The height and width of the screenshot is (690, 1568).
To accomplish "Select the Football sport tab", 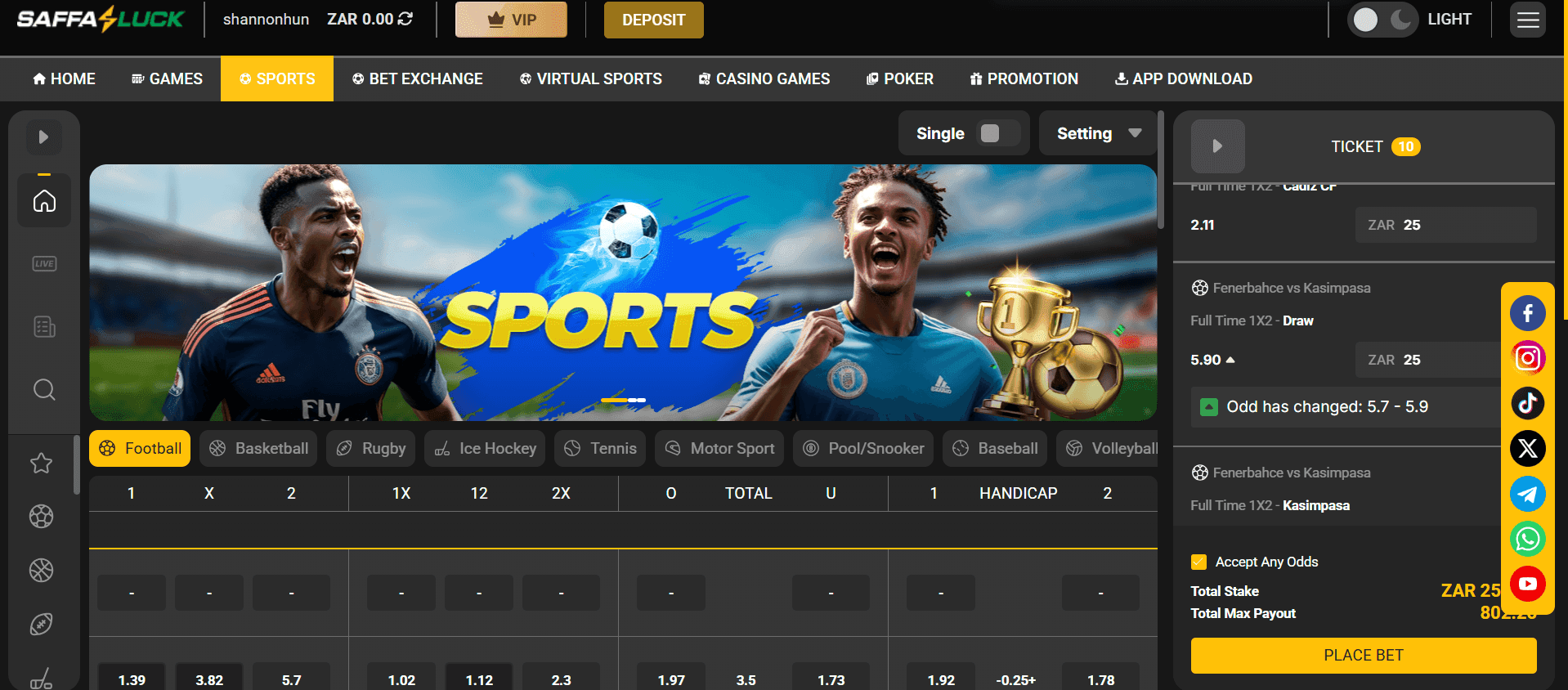I will pyautogui.click(x=140, y=448).
